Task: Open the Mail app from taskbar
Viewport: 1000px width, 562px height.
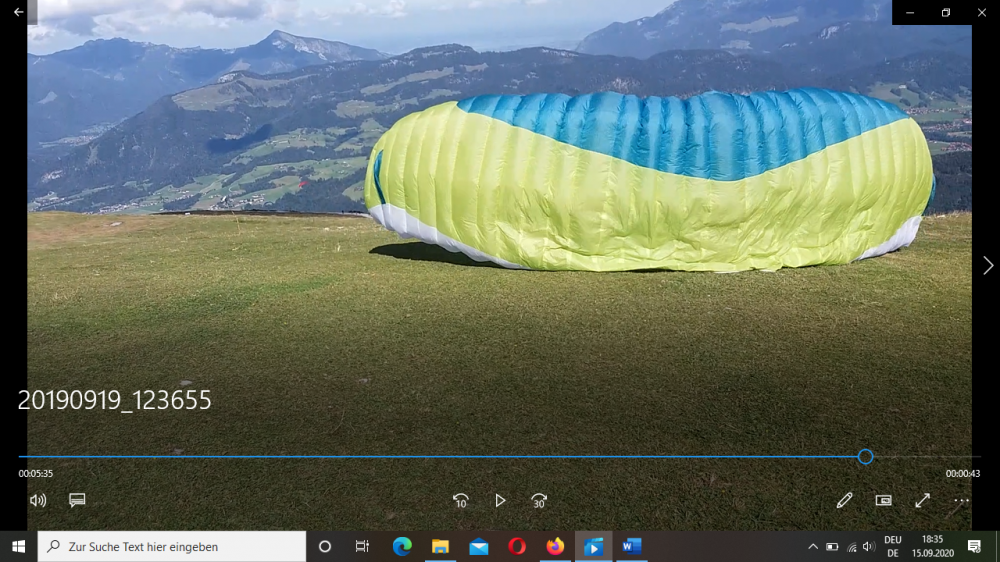Action: click(x=478, y=547)
